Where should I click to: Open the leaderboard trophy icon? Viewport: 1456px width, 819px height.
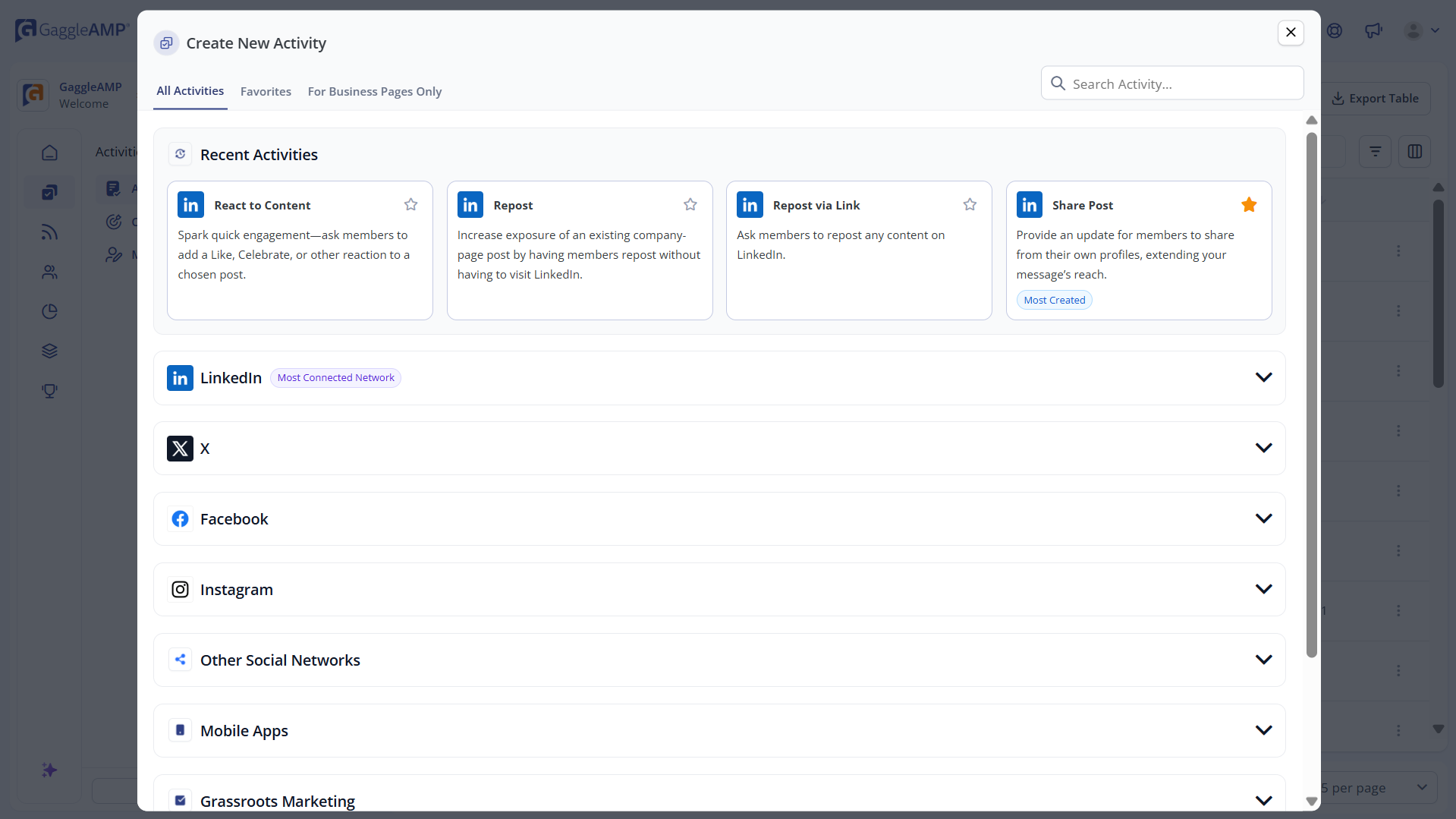[x=49, y=391]
